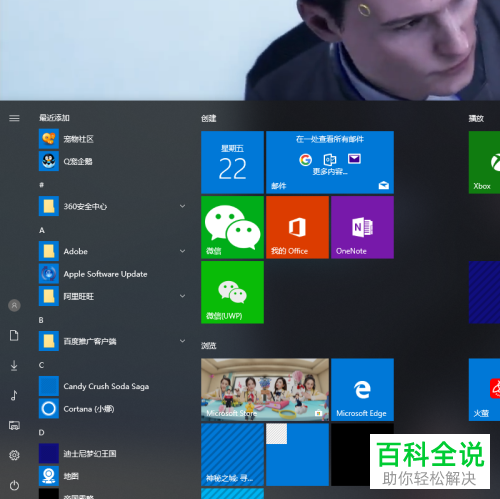This screenshot has height=499, width=500.
Task: Click the Google account icon in mail tile
Action: 305,160
